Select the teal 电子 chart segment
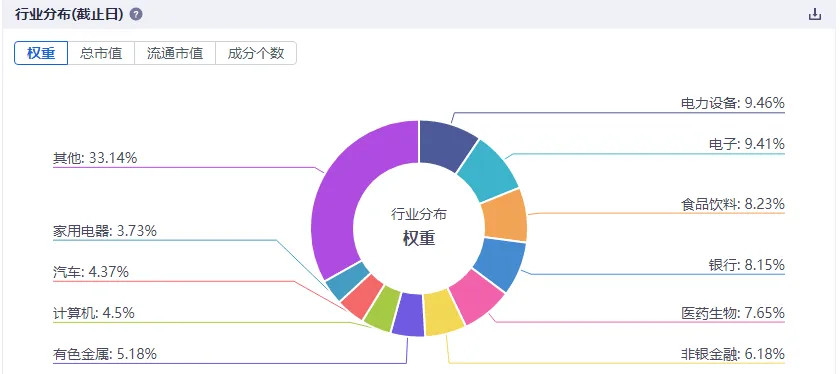The image size is (840, 374). coord(489,169)
